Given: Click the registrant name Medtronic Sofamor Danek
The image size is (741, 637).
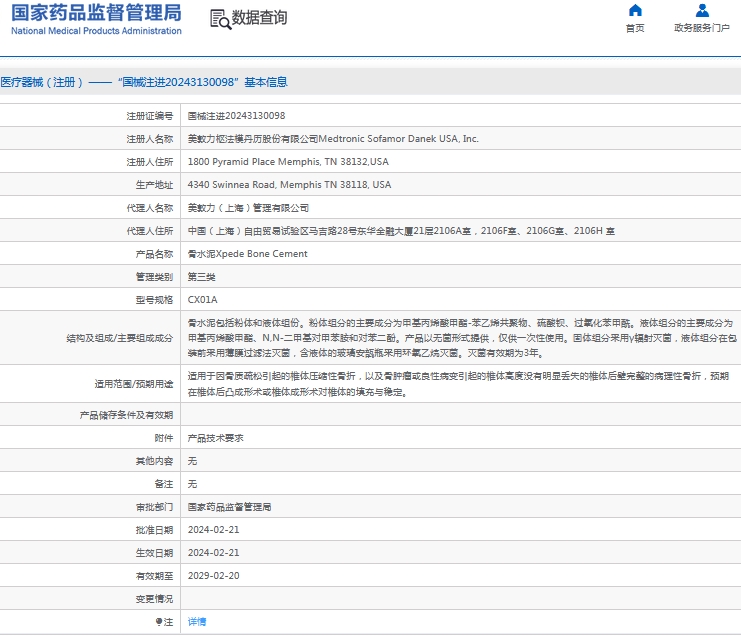Looking at the screenshot, I should click(x=333, y=139).
